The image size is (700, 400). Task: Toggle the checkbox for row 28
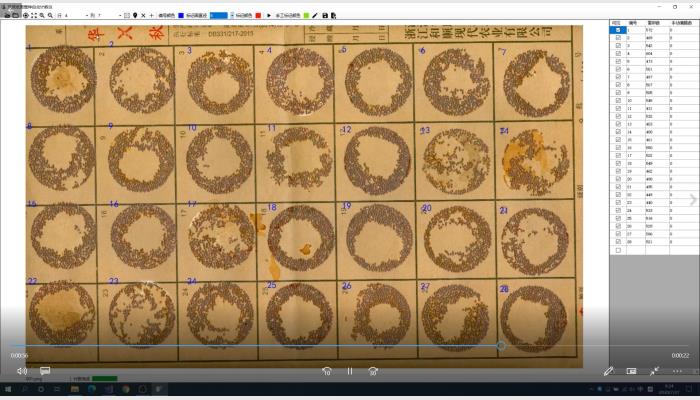coord(618,242)
